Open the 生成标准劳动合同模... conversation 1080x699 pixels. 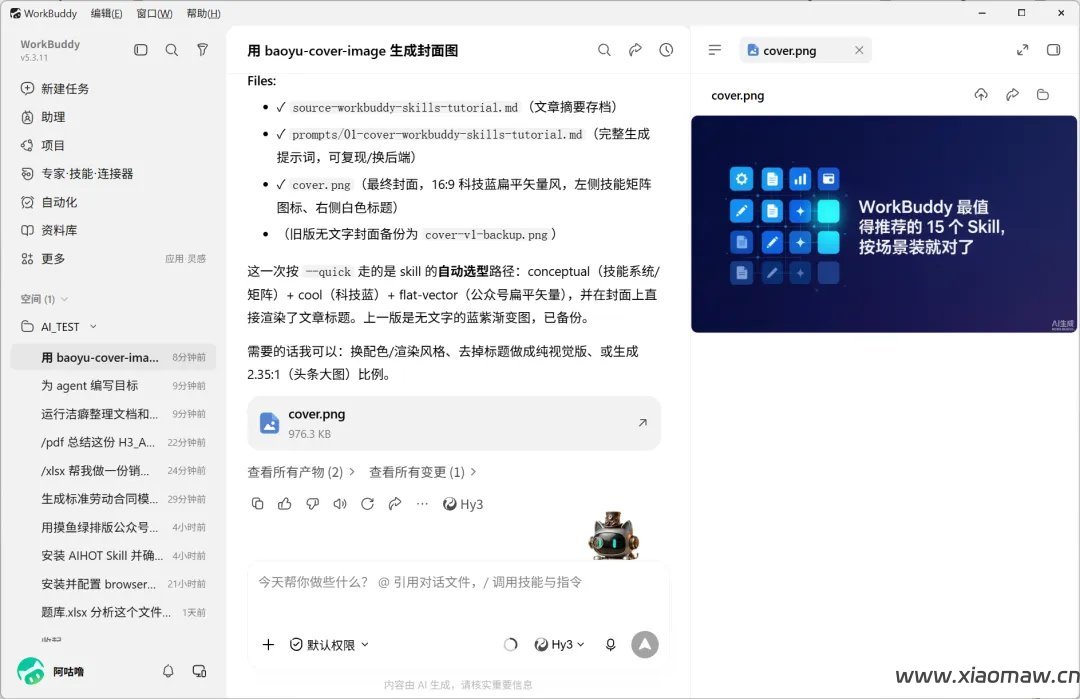tap(114, 499)
